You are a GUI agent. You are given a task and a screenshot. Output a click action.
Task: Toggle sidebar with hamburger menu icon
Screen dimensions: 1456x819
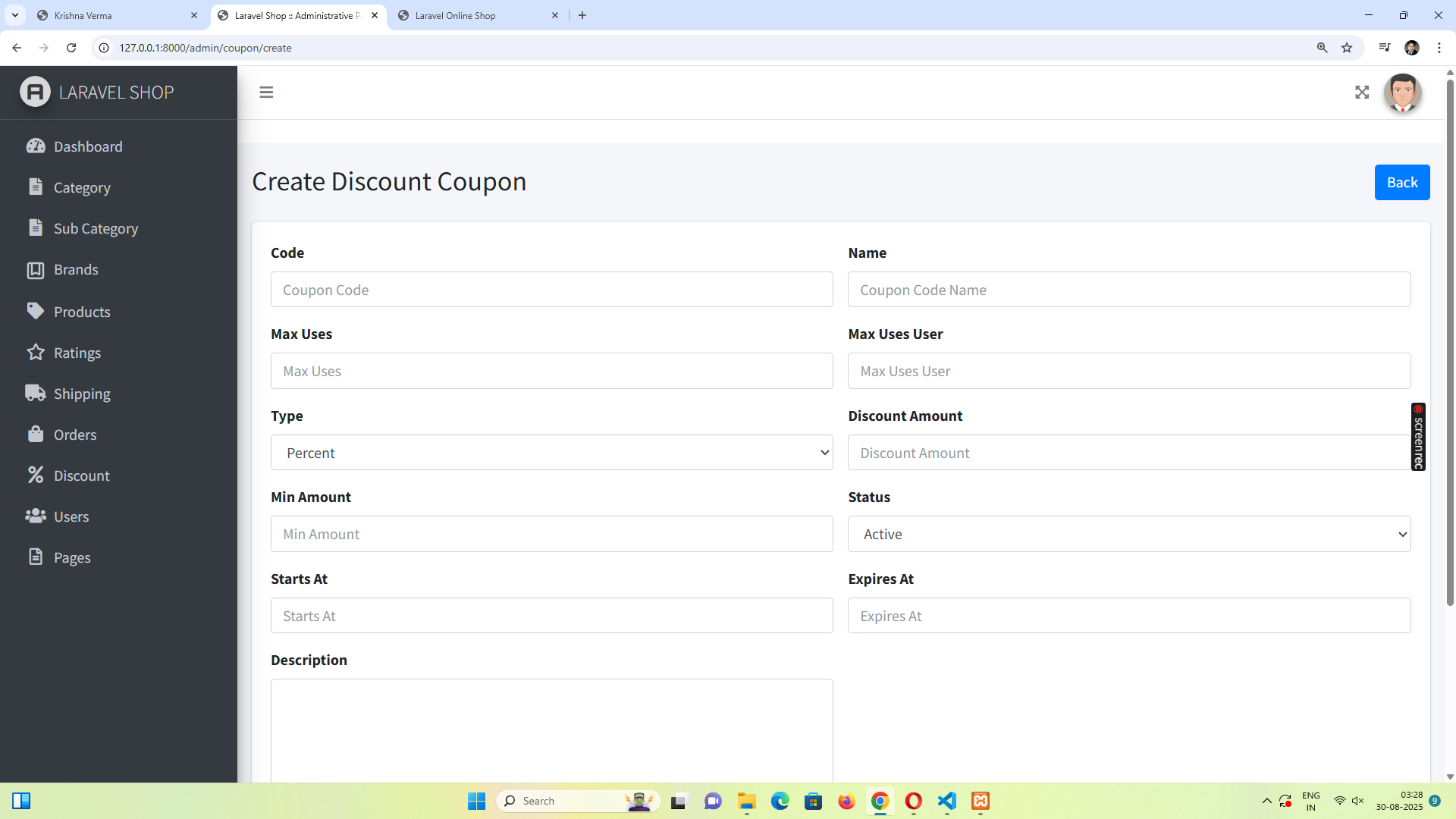click(x=266, y=93)
